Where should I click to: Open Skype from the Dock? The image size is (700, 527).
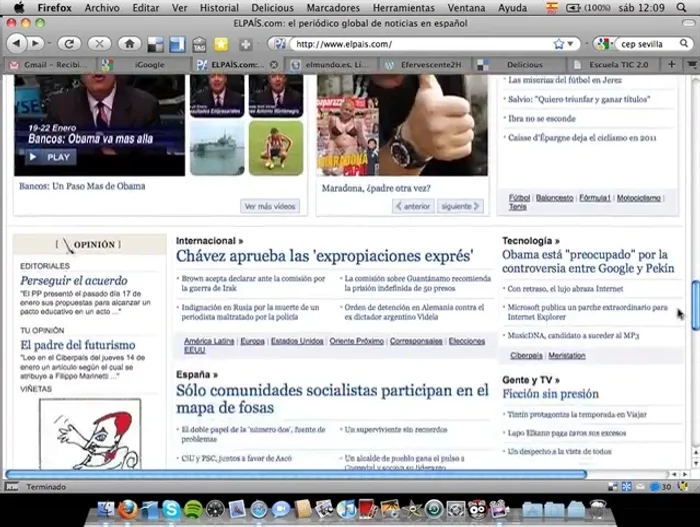(171, 510)
